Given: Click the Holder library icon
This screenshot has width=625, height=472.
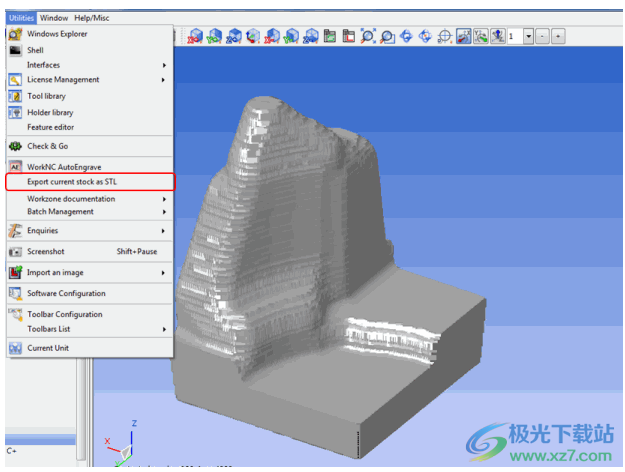Looking at the screenshot, I should pyautogui.click(x=15, y=112).
